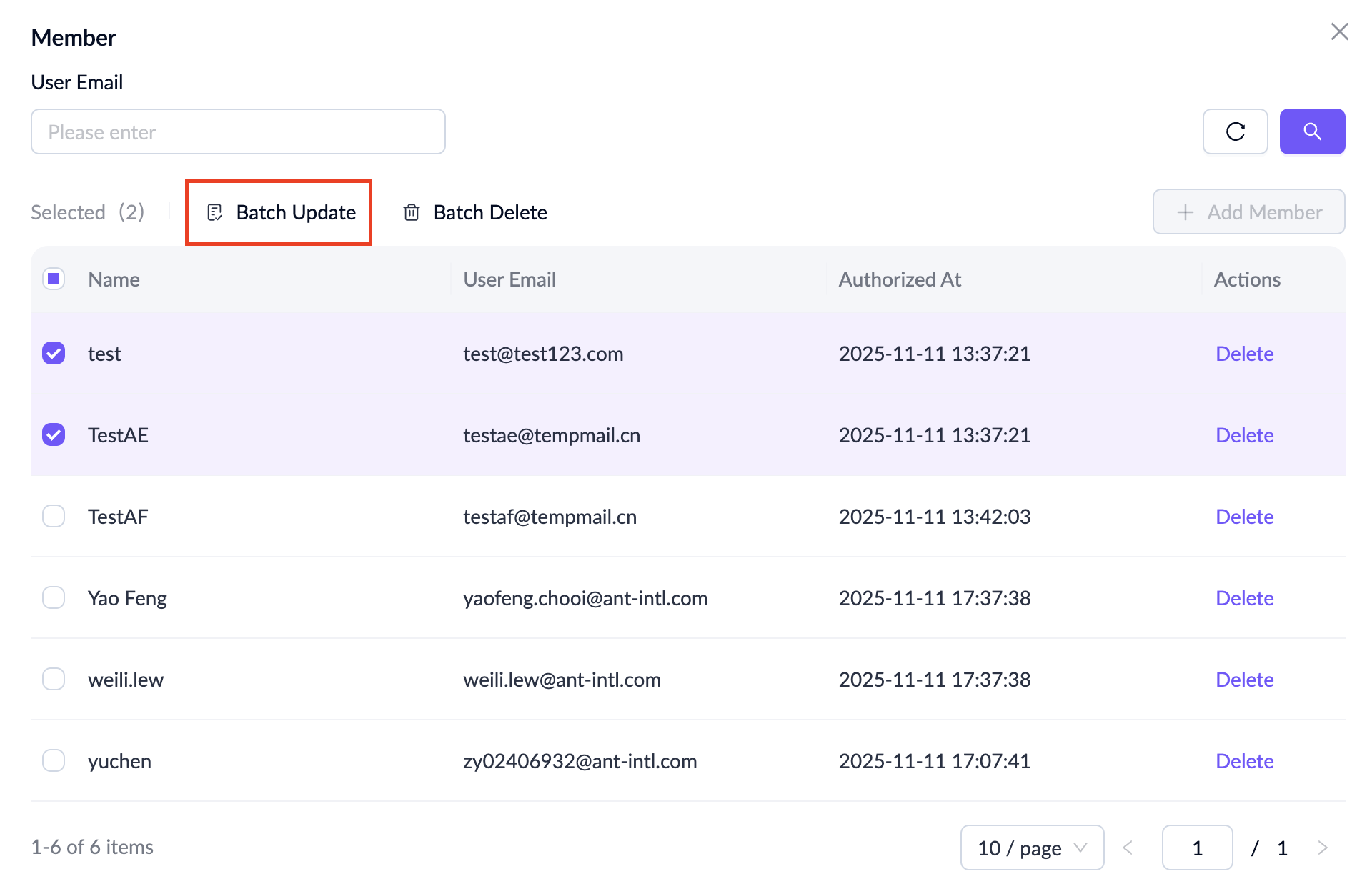The width and height of the screenshot is (1372, 889).
Task: Toggle the select-all header checkbox
Action: (54, 279)
